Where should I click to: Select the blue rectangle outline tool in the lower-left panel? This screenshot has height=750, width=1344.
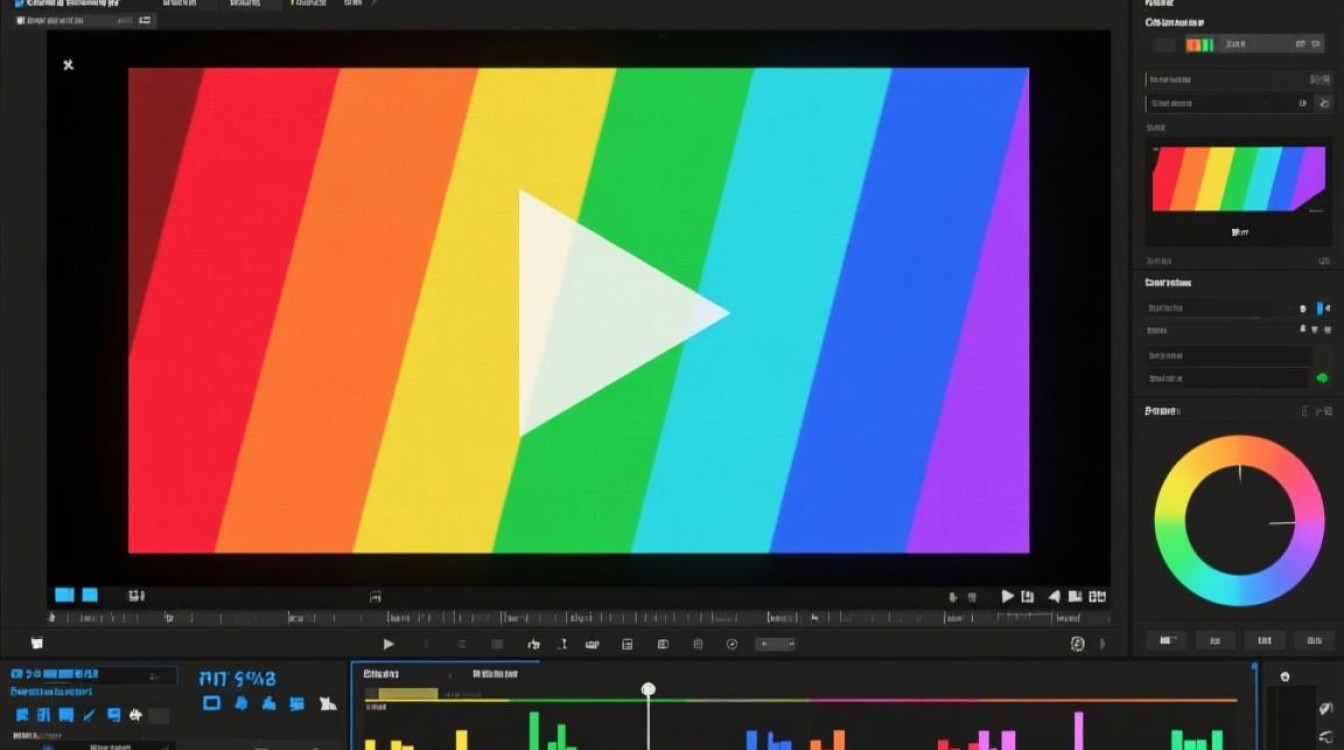coord(211,703)
